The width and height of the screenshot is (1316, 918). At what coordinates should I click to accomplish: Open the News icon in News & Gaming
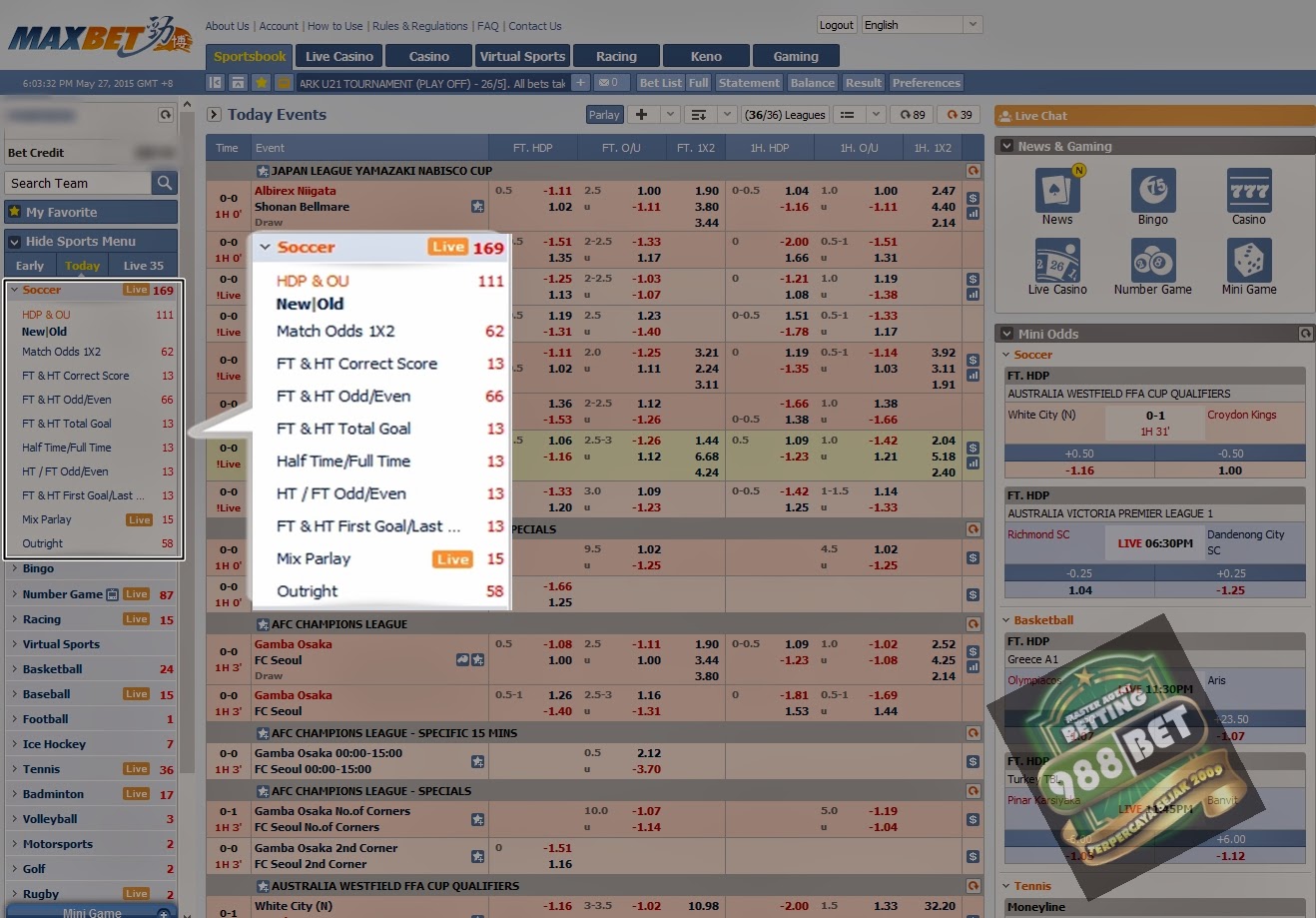click(1057, 190)
